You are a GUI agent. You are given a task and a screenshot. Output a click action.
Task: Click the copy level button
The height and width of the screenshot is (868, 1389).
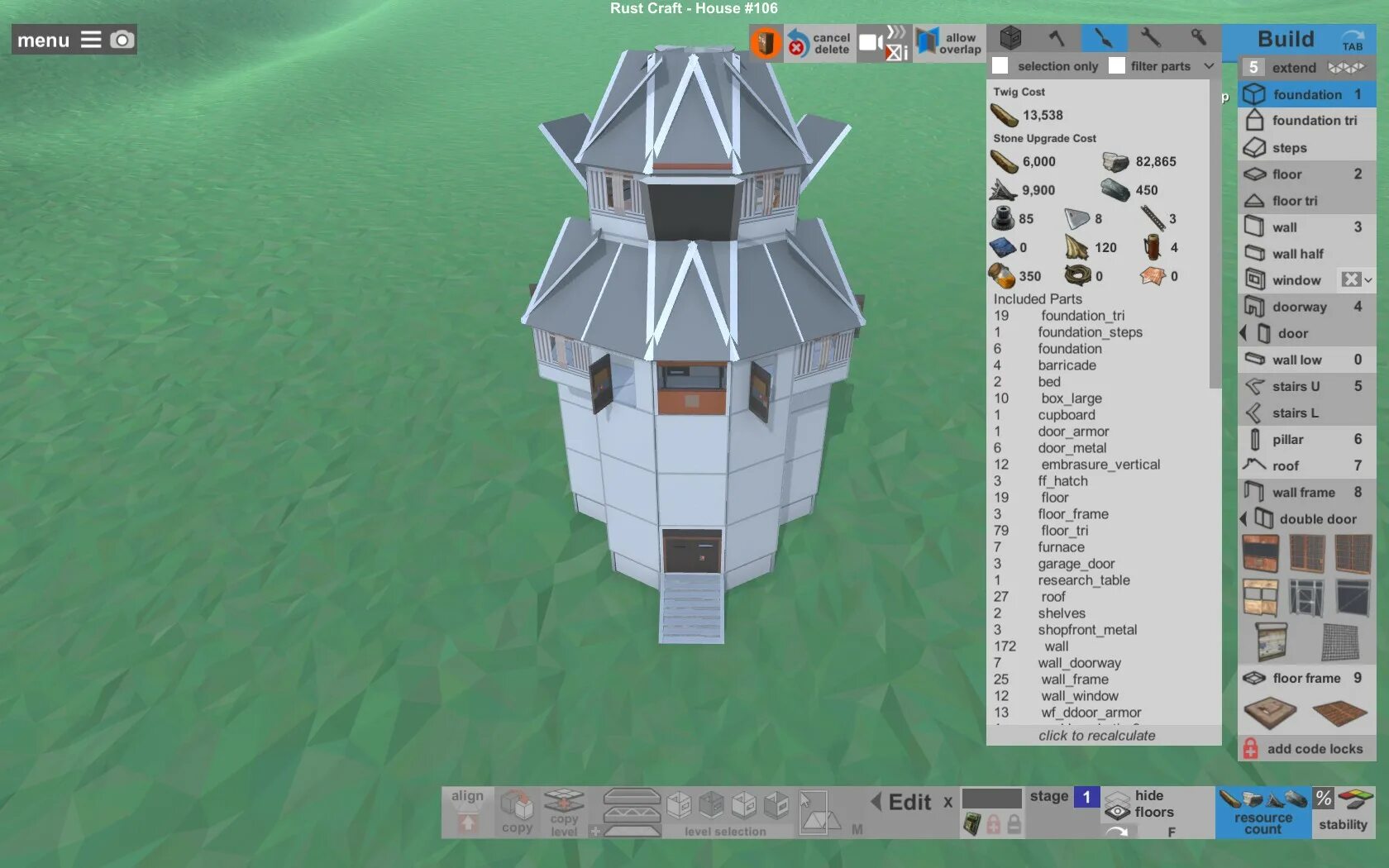(x=564, y=811)
